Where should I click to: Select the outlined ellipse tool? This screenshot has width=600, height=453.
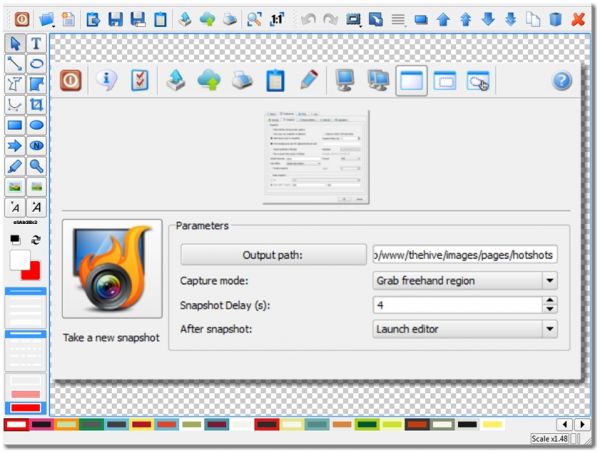click(36, 64)
